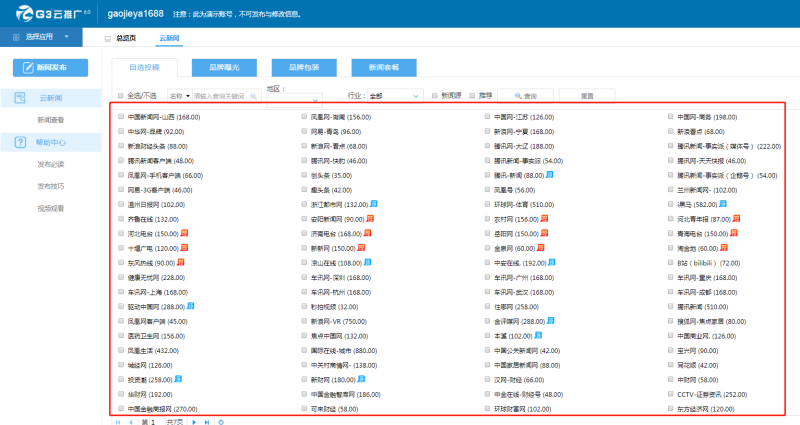Viewport: 800px width, 425px height.
Task: Open 帮助中心 sidebar section
Action: click(51, 142)
